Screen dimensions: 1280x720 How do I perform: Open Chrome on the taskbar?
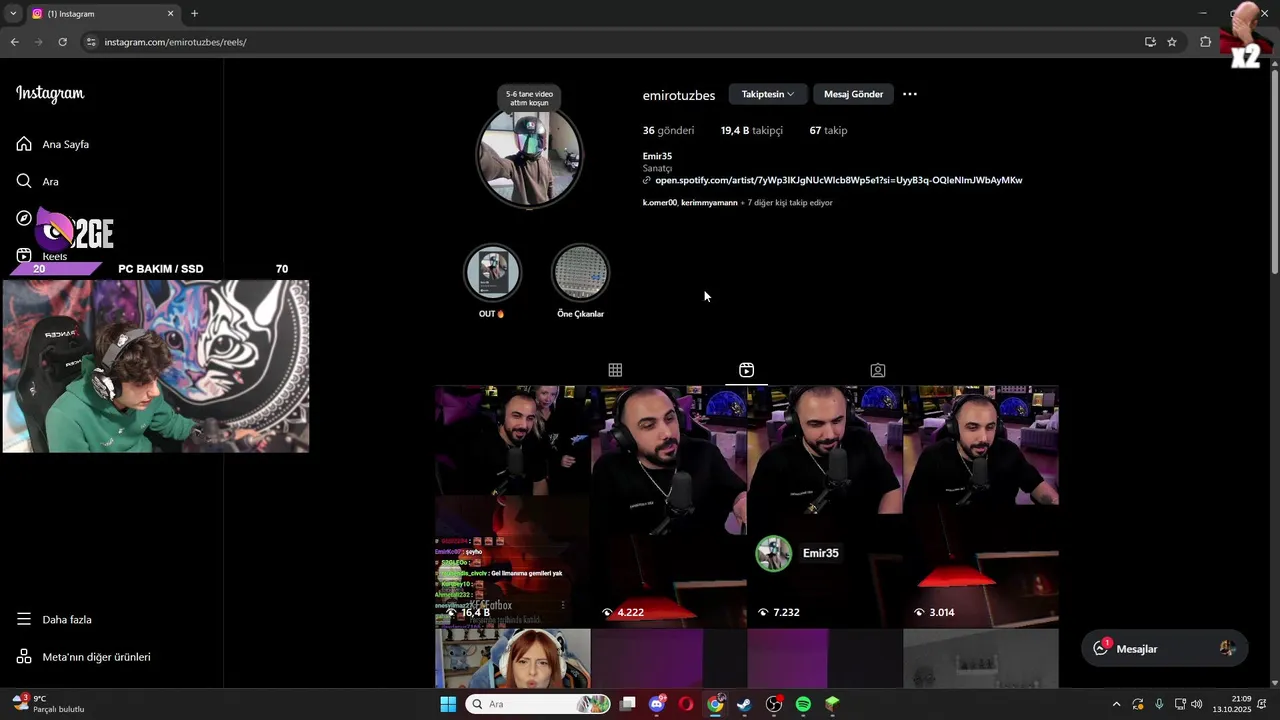(x=715, y=704)
